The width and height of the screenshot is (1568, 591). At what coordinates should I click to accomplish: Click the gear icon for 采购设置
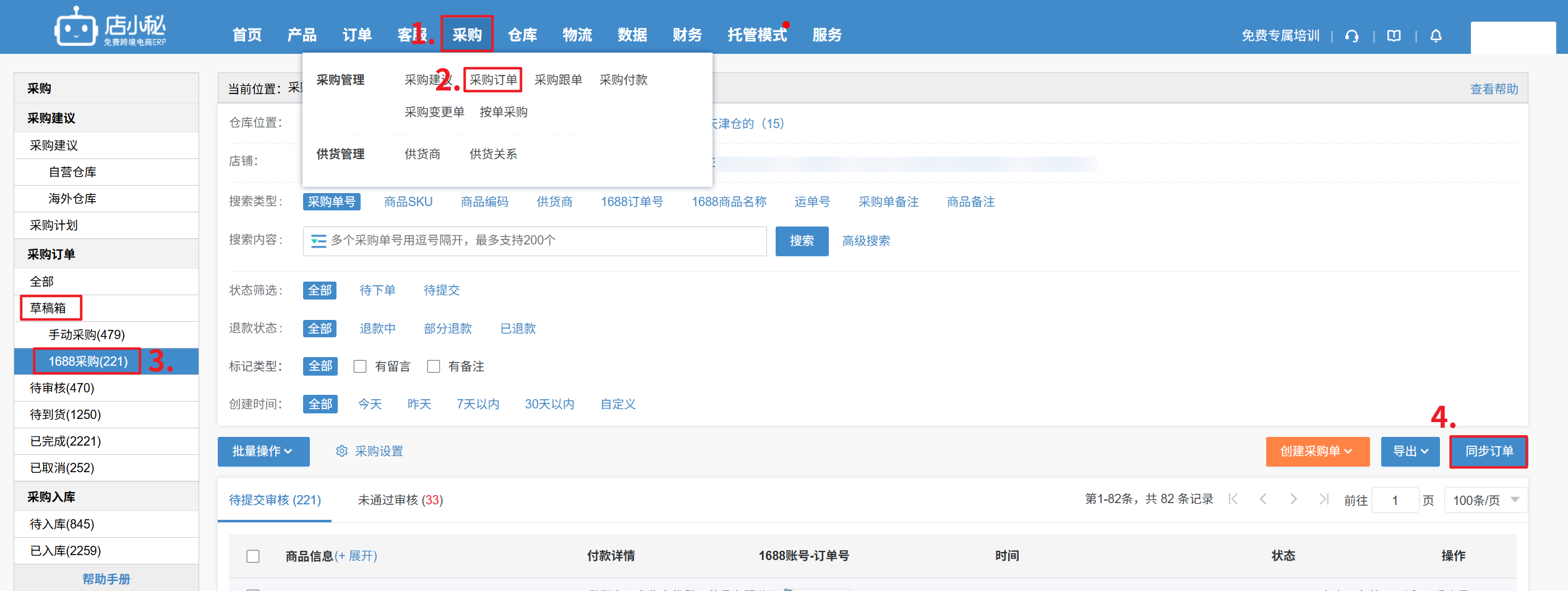point(341,451)
